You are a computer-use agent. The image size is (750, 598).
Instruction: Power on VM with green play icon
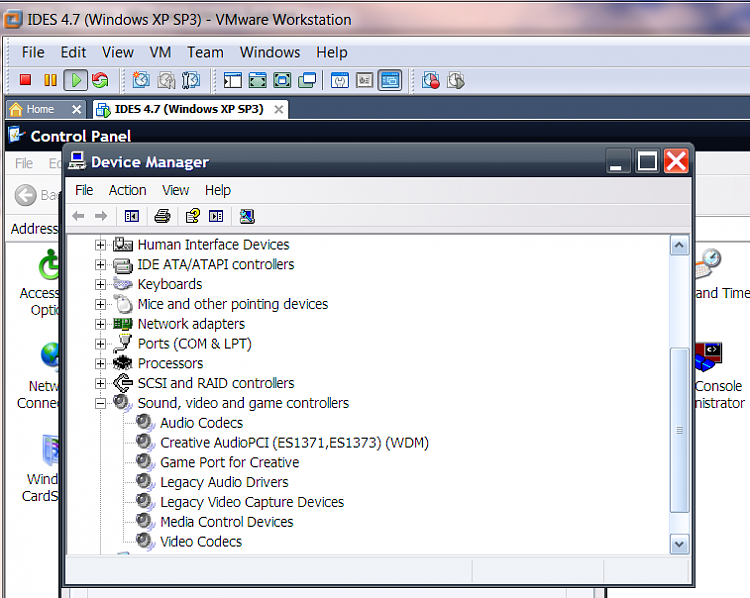(x=76, y=80)
